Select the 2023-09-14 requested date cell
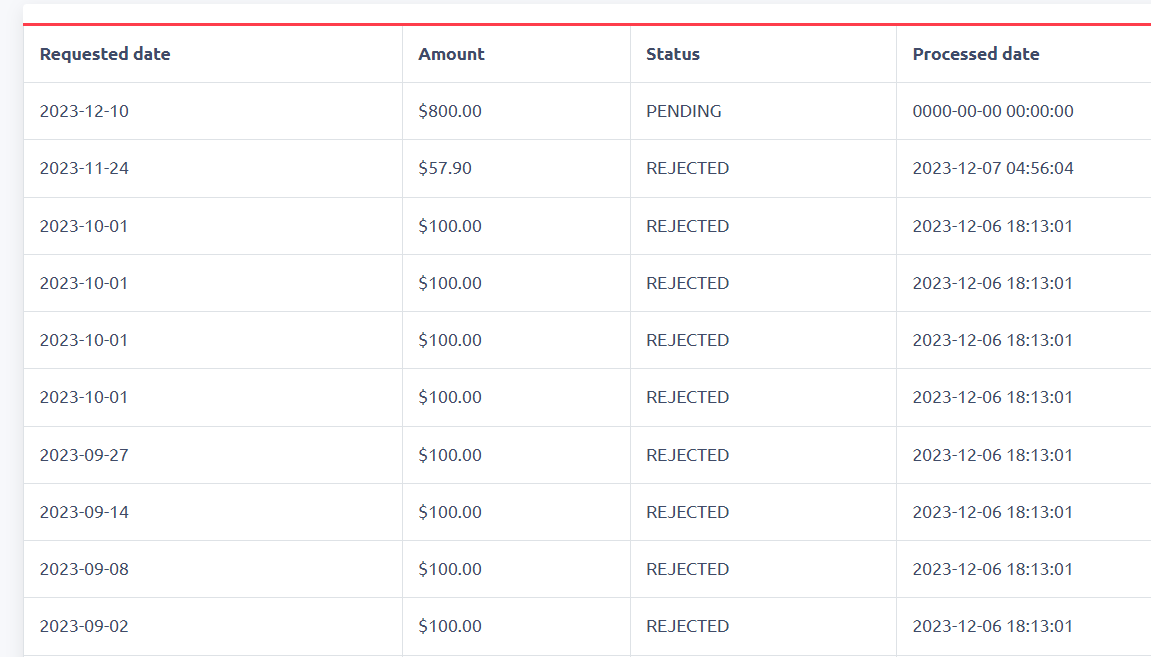Screen dimensions: 1151x657 84,512
